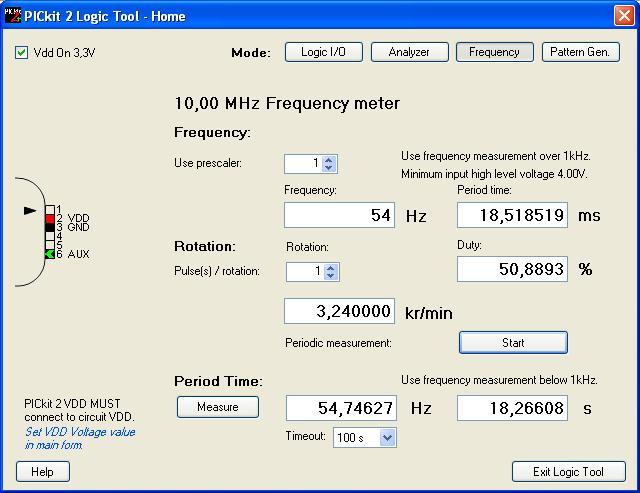Decrease the Use prescaler value
The width and height of the screenshot is (640, 493).
tap(329, 168)
